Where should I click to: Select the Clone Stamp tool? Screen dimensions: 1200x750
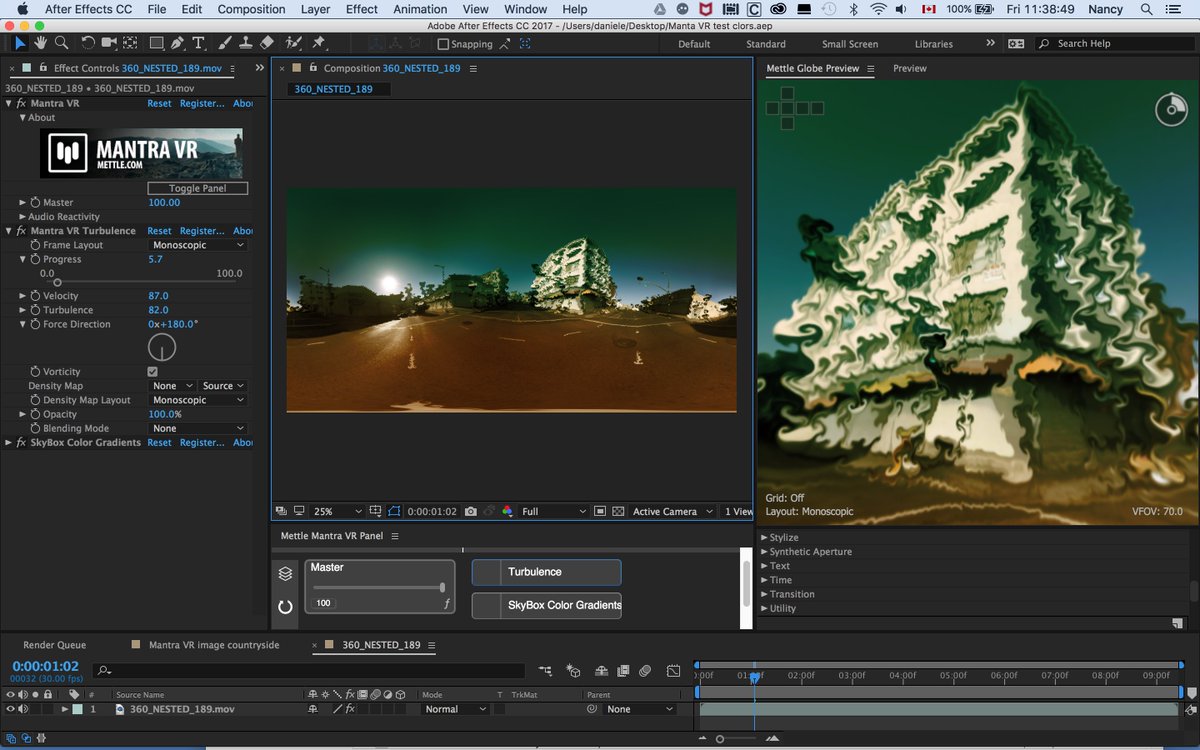[x=245, y=43]
